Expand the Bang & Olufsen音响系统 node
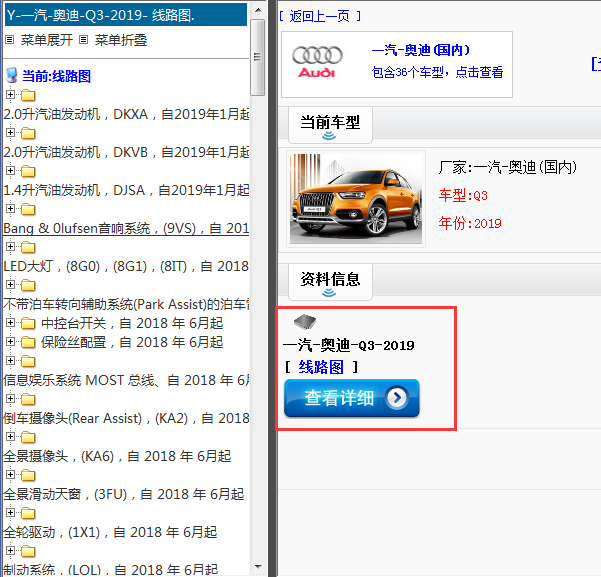Screen dimensions: 601x577 [10, 209]
